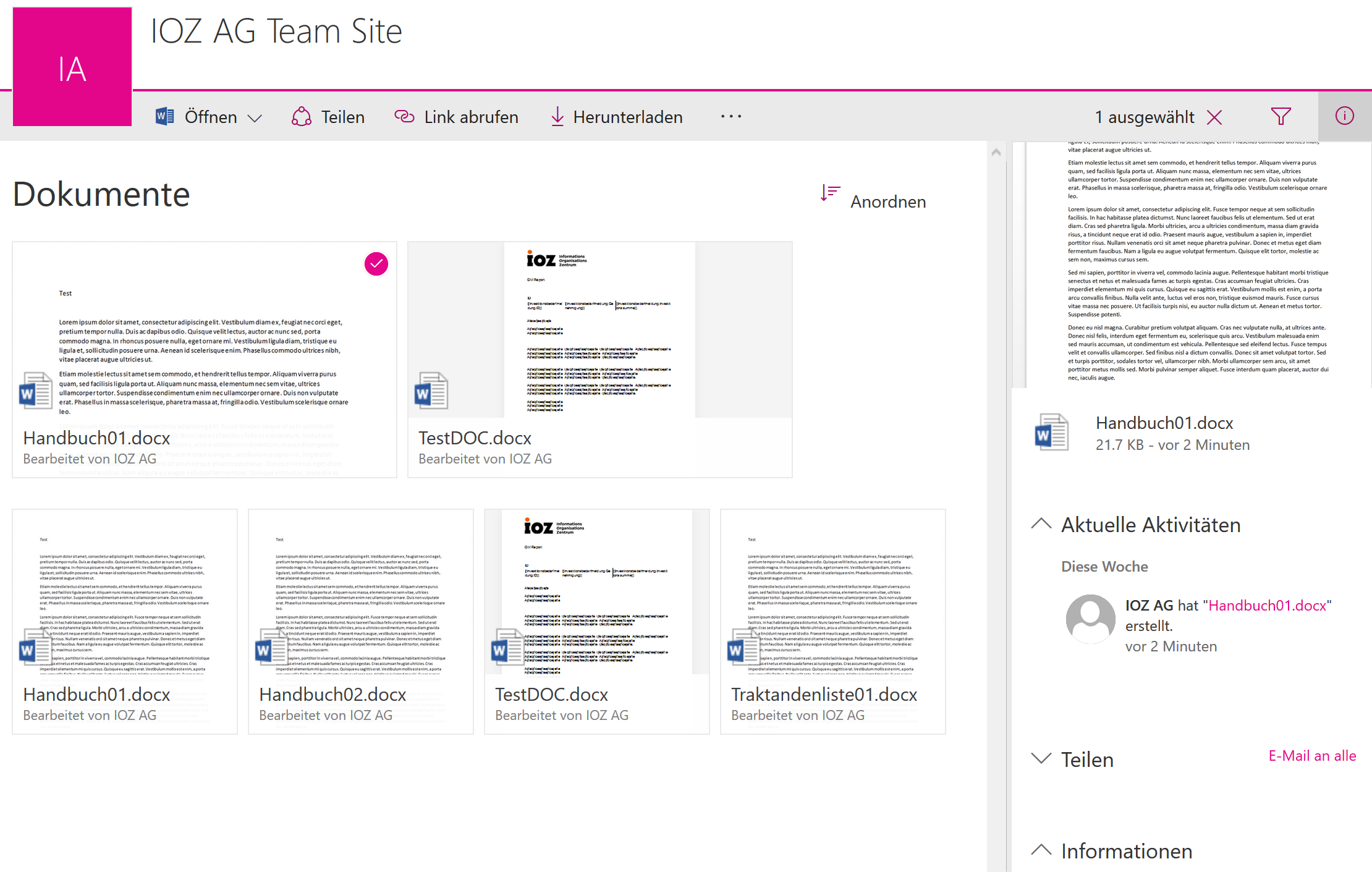Clear the selection with the X icon
Screen dimensions: 1372x872
click(x=1214, y=117)
